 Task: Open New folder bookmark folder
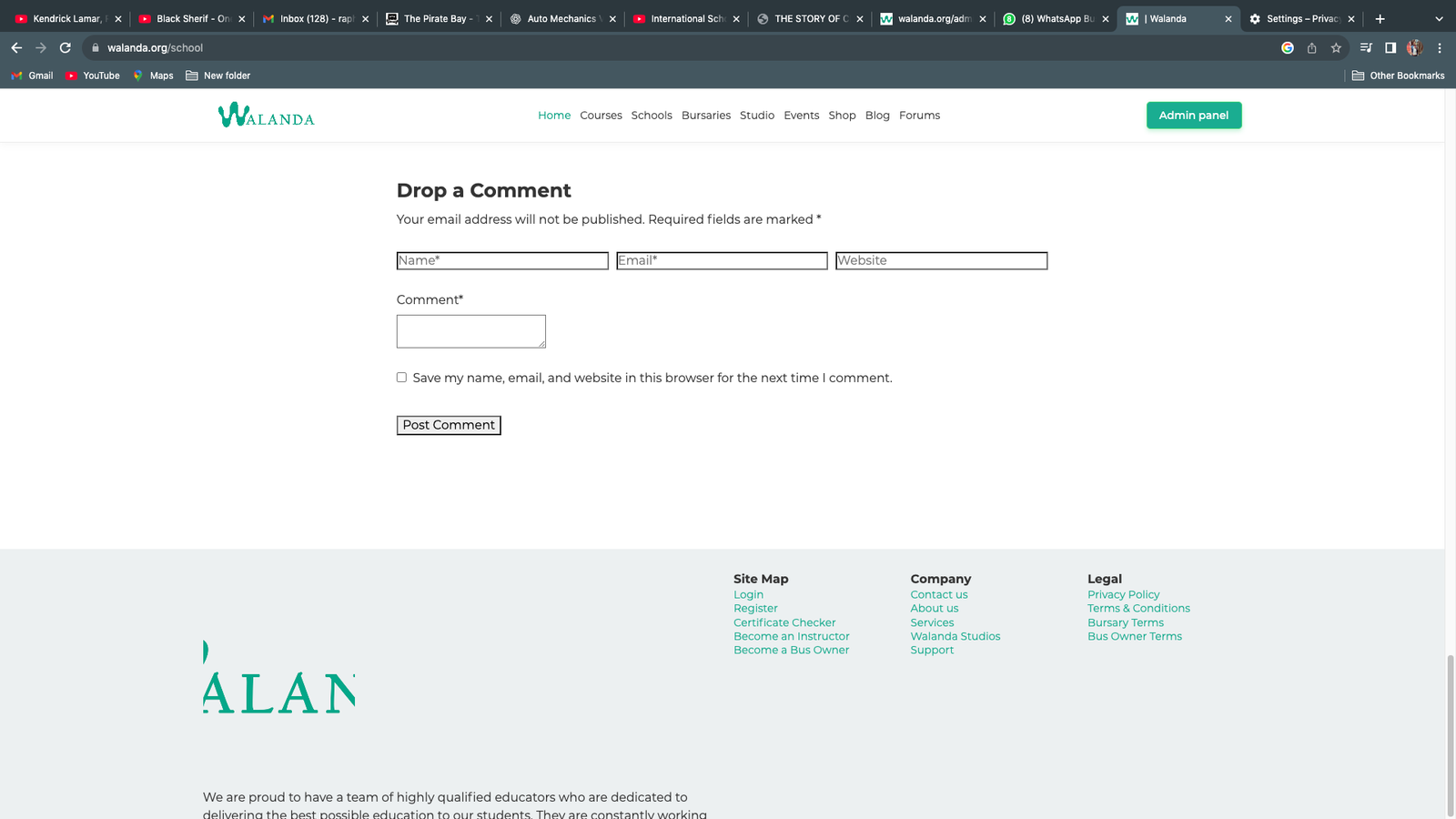(218, 76)
